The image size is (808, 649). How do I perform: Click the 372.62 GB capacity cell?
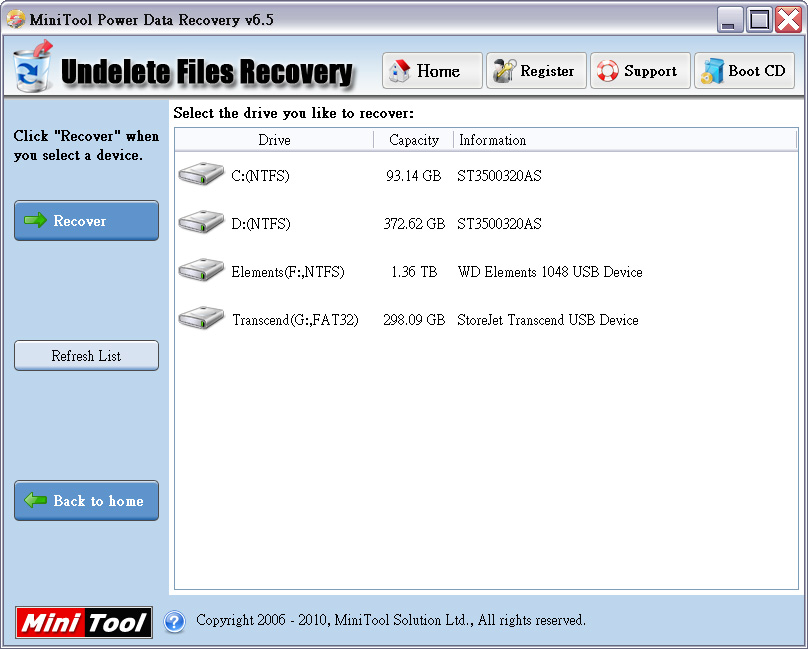(x=414, y=224)
